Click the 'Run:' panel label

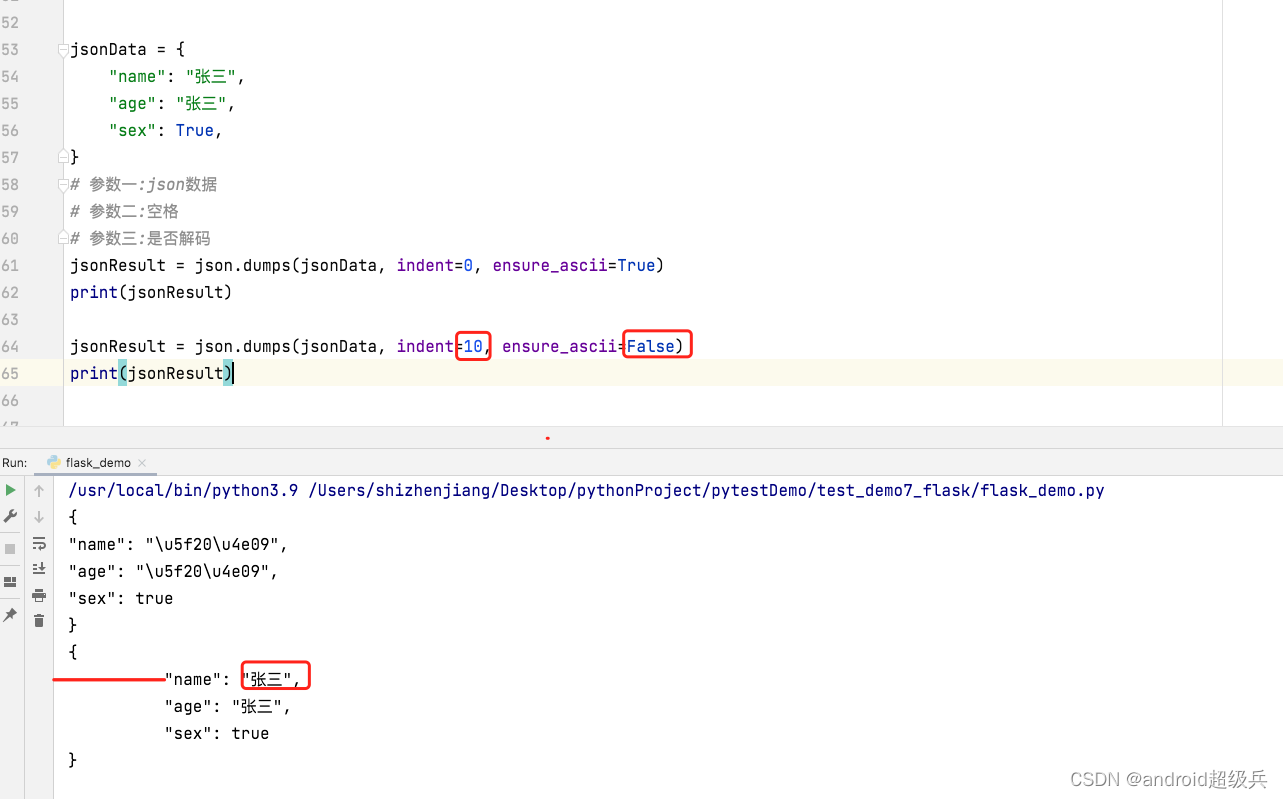pyautogui.click(x=15, y=463)
